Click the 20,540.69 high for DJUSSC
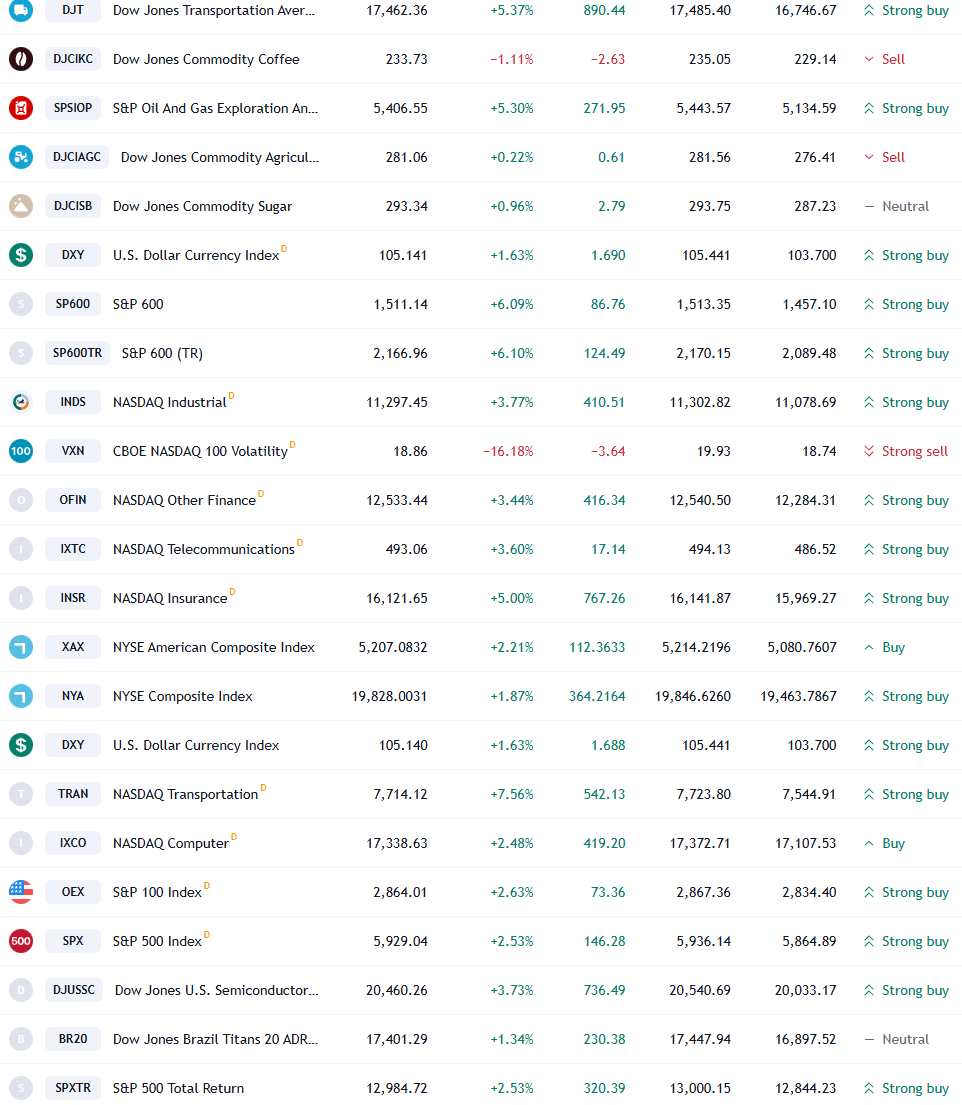The width and height of the screenshot is (962, 1105). tap(700, 990)
